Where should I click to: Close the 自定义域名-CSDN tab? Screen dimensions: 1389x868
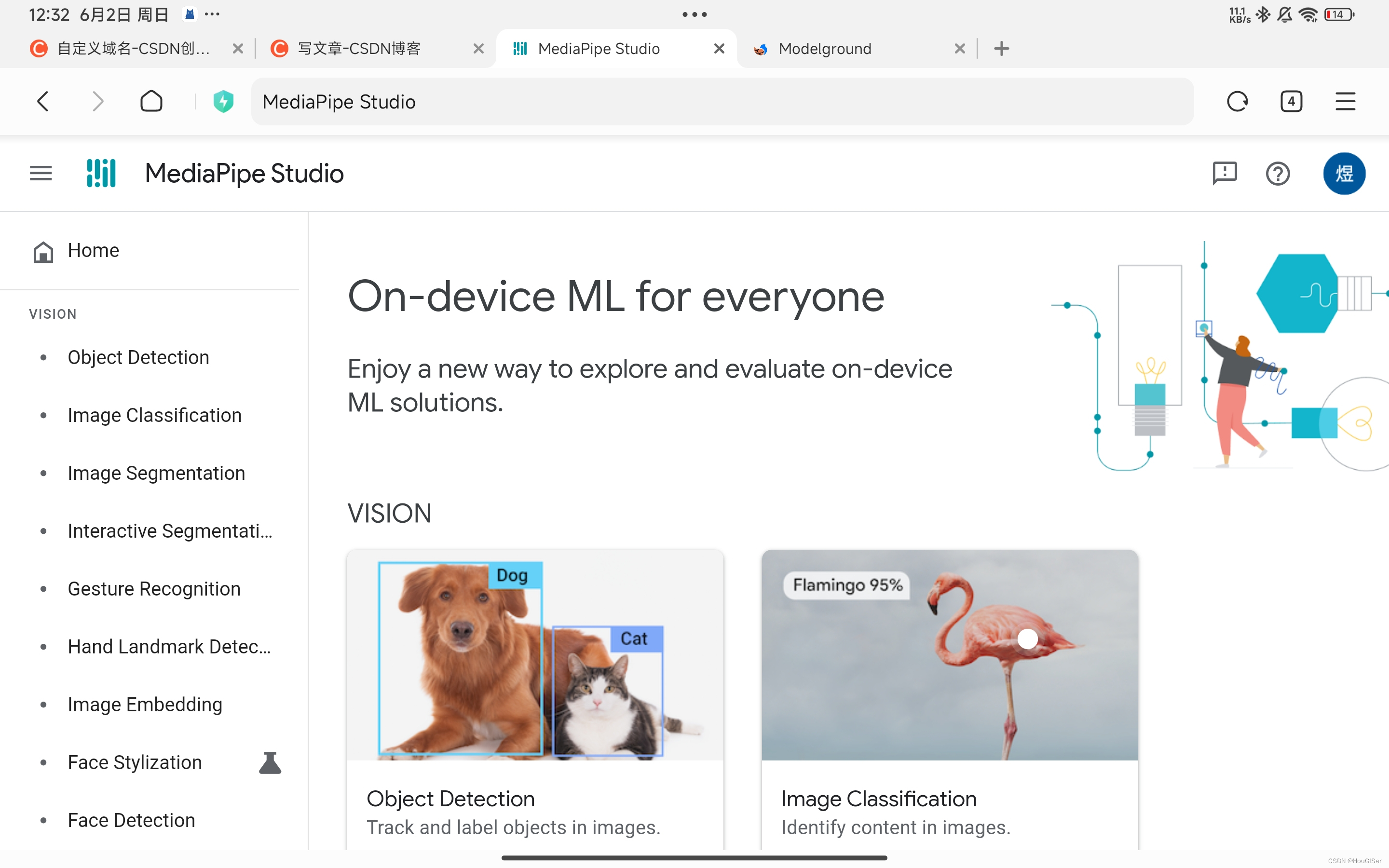238,49
